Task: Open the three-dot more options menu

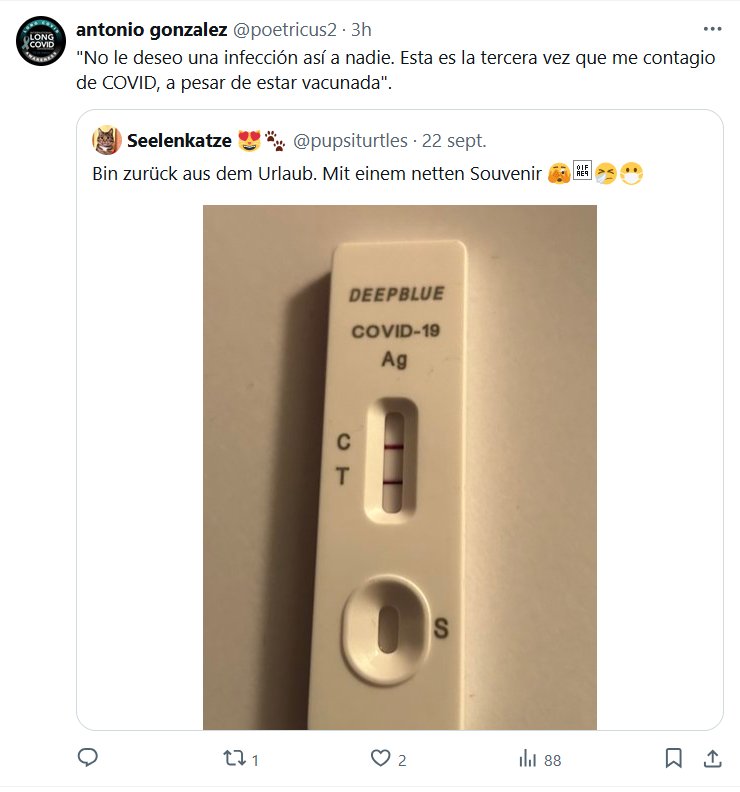Action: tap(711, 29)
